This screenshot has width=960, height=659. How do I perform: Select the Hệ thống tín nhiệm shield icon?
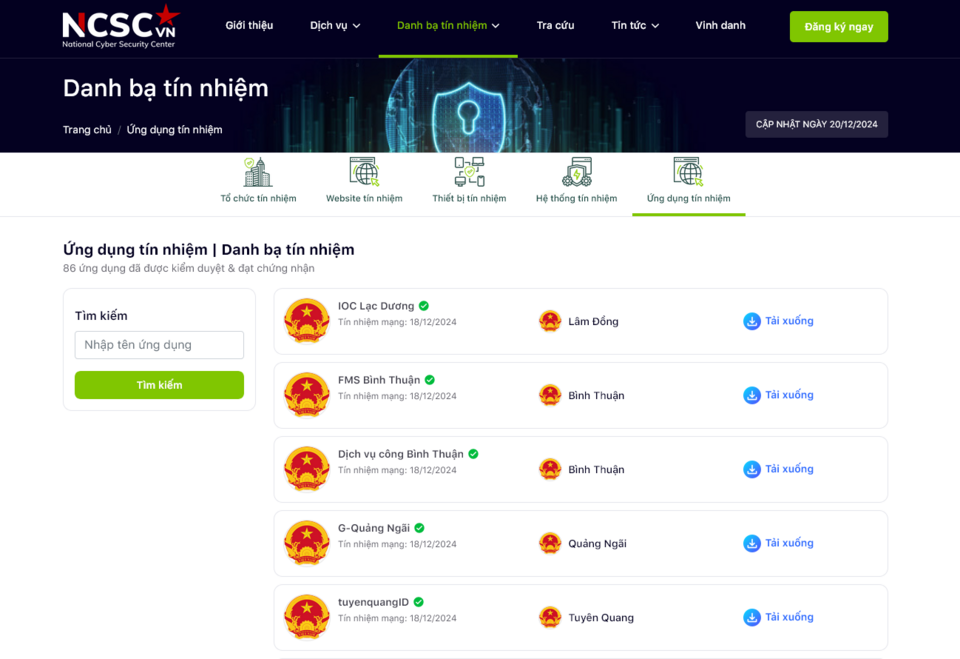pyautogui.click(x=577, y=172)
